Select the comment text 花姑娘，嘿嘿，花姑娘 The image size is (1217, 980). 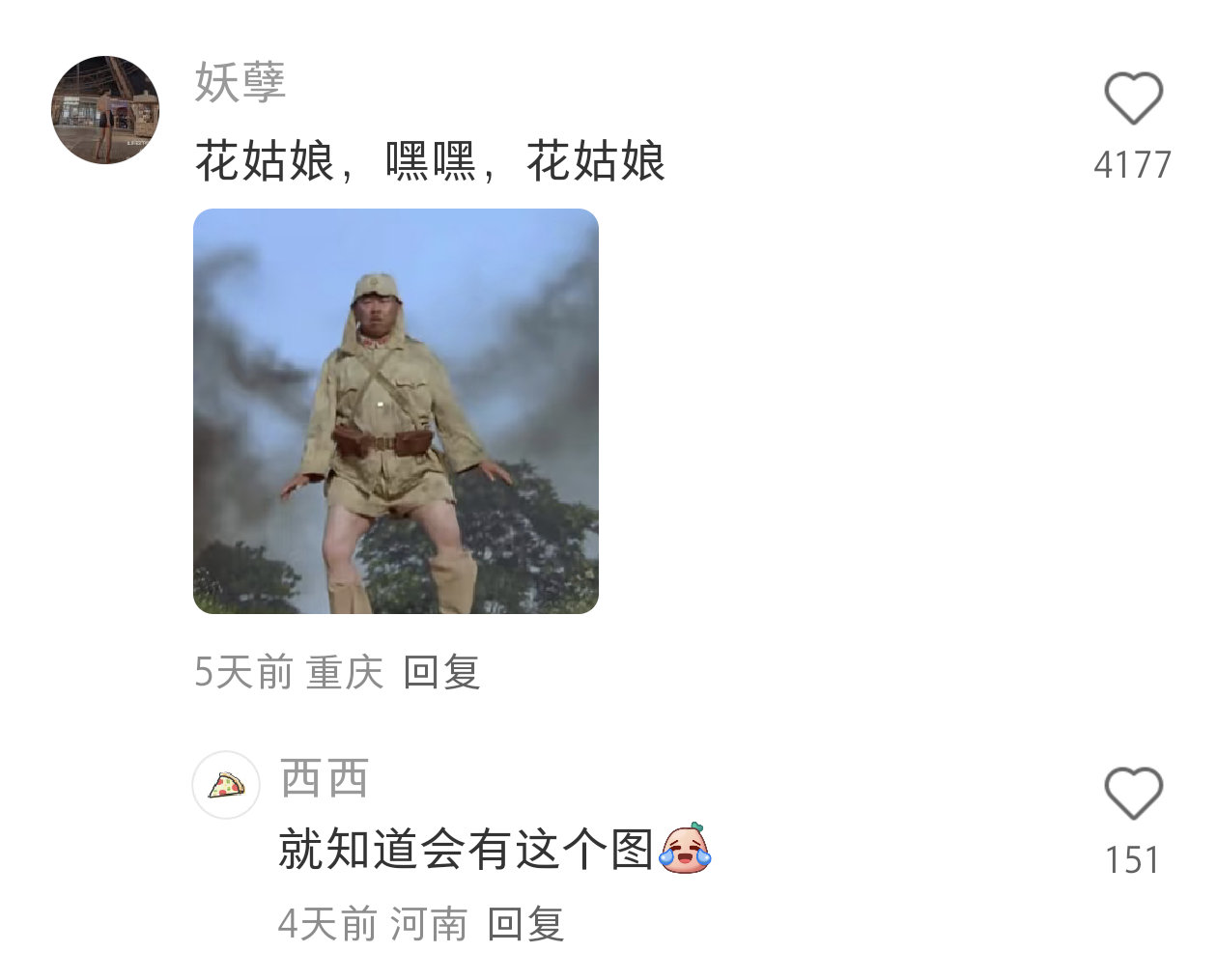(431, 161)
